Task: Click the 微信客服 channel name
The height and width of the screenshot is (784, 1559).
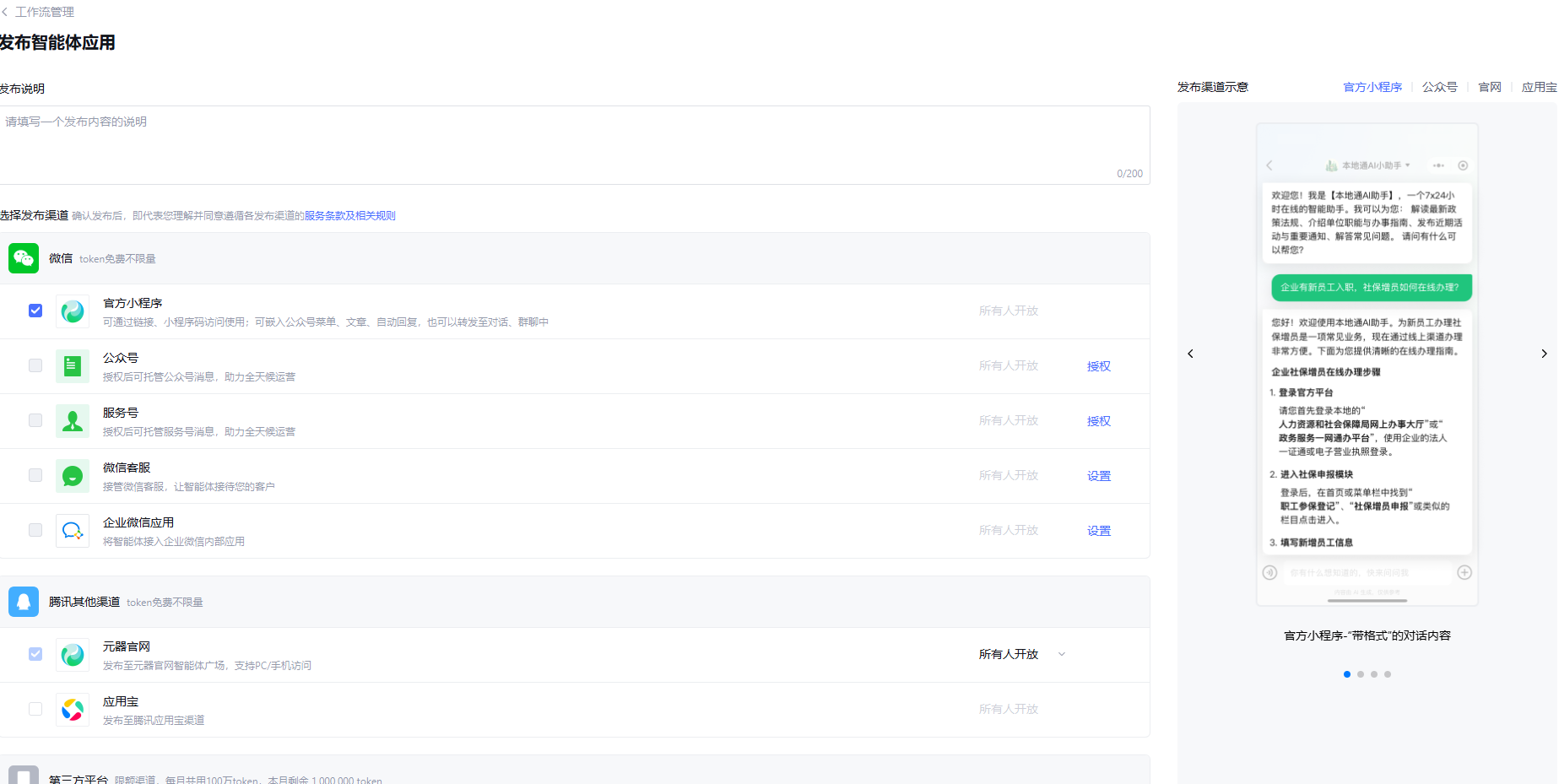Action: coord(127,468)
